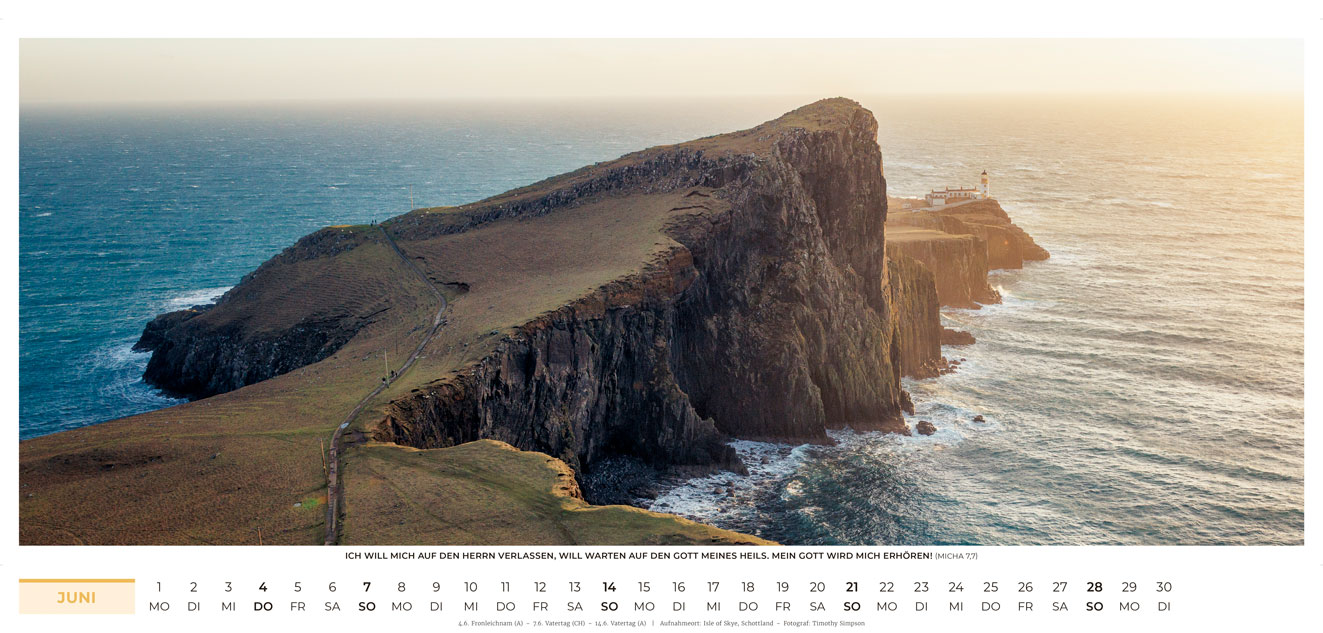
Task: Pick date 24 in the calendar row
Action: 956,588
